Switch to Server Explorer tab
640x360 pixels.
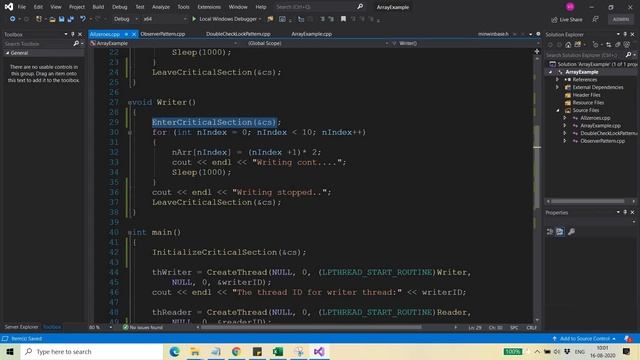pyautogui.click(x=21, y=327)
